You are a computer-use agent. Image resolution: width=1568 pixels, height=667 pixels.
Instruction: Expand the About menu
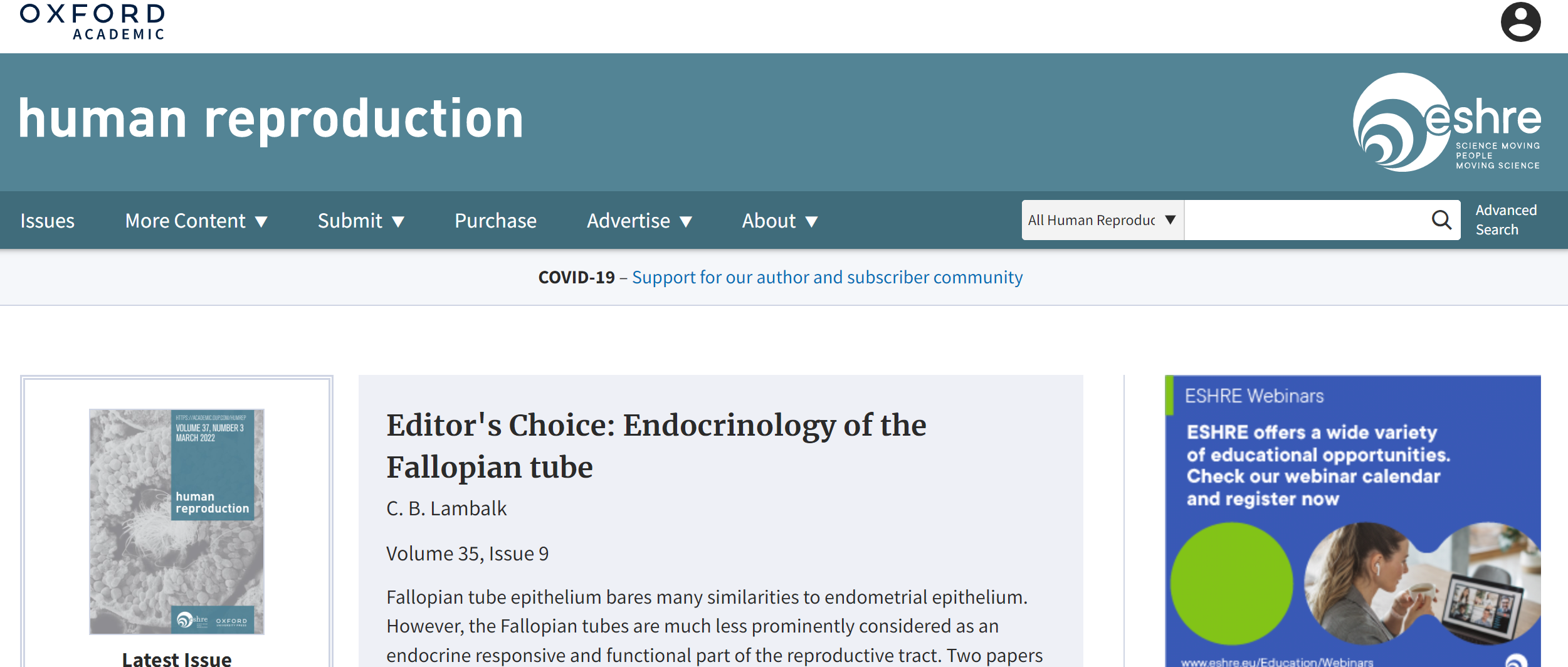point(779,221)
